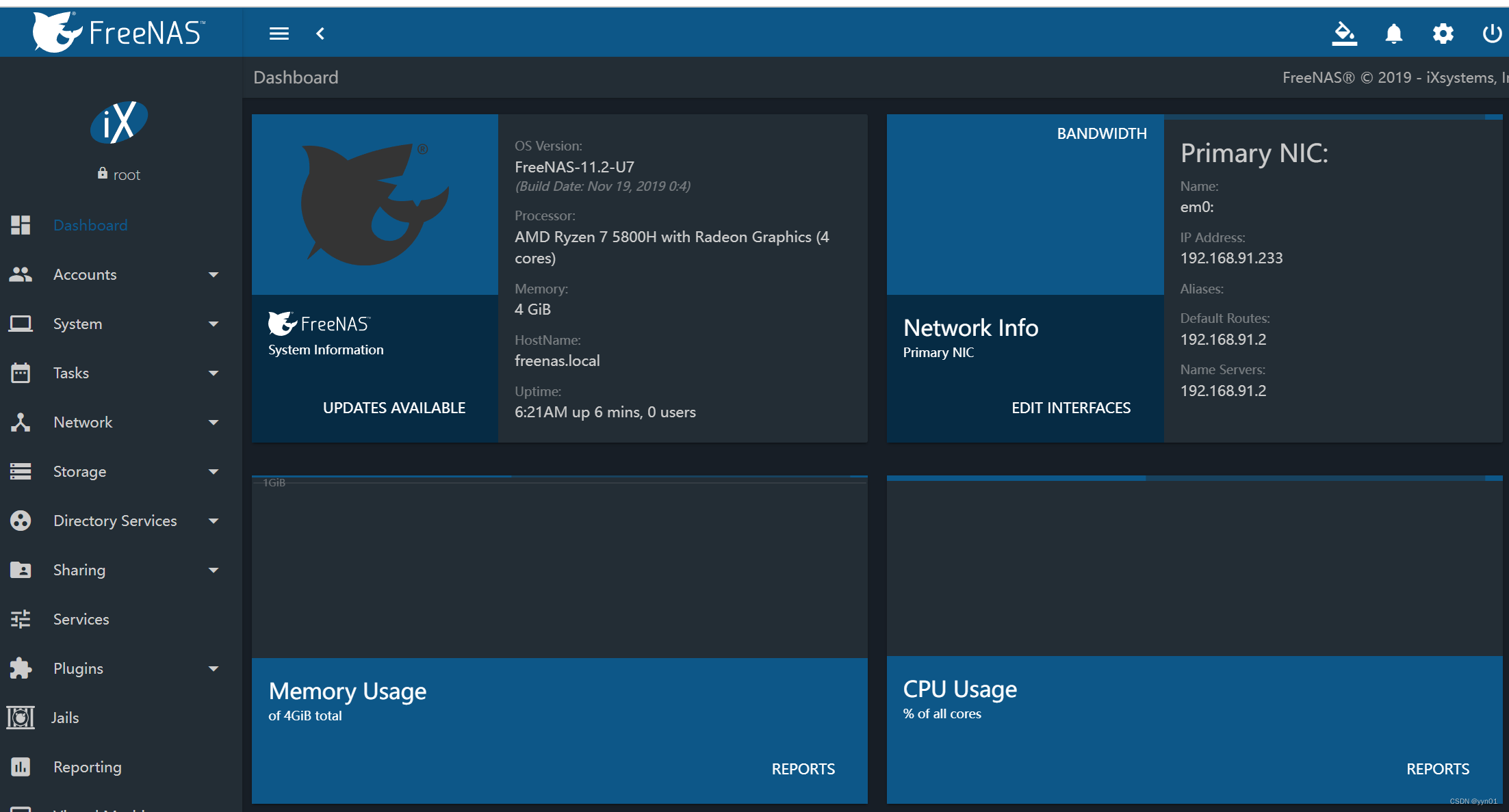The height and width of the screenshot is (812, 1509).
Task: Collapse sidebar using the left chevron icon
Action: click(320, 34)
